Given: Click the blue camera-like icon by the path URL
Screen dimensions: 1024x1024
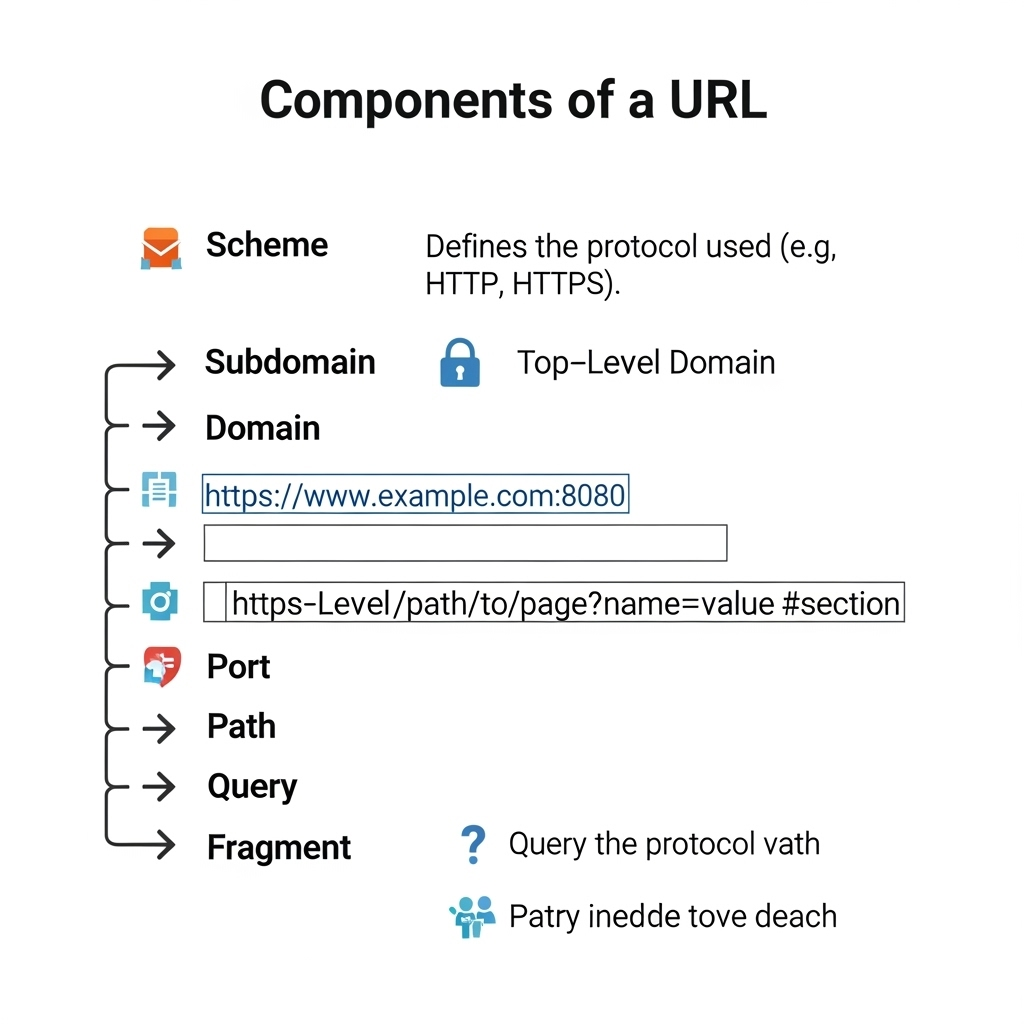Looking at the screenshot, I should tap(160, 601).
